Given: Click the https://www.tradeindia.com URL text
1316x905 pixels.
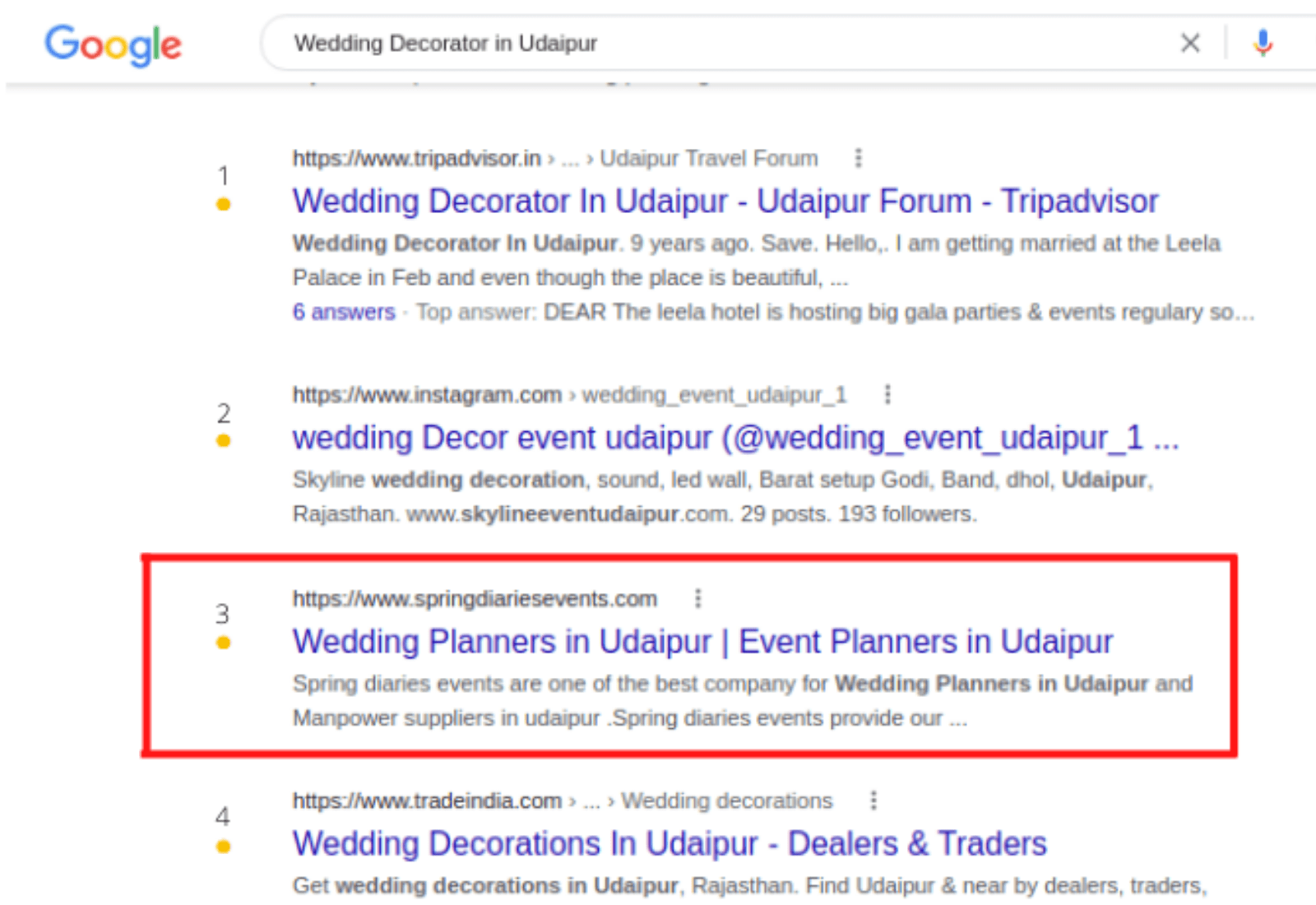Looking at the screenshot, I should click(x=427, y=801).
